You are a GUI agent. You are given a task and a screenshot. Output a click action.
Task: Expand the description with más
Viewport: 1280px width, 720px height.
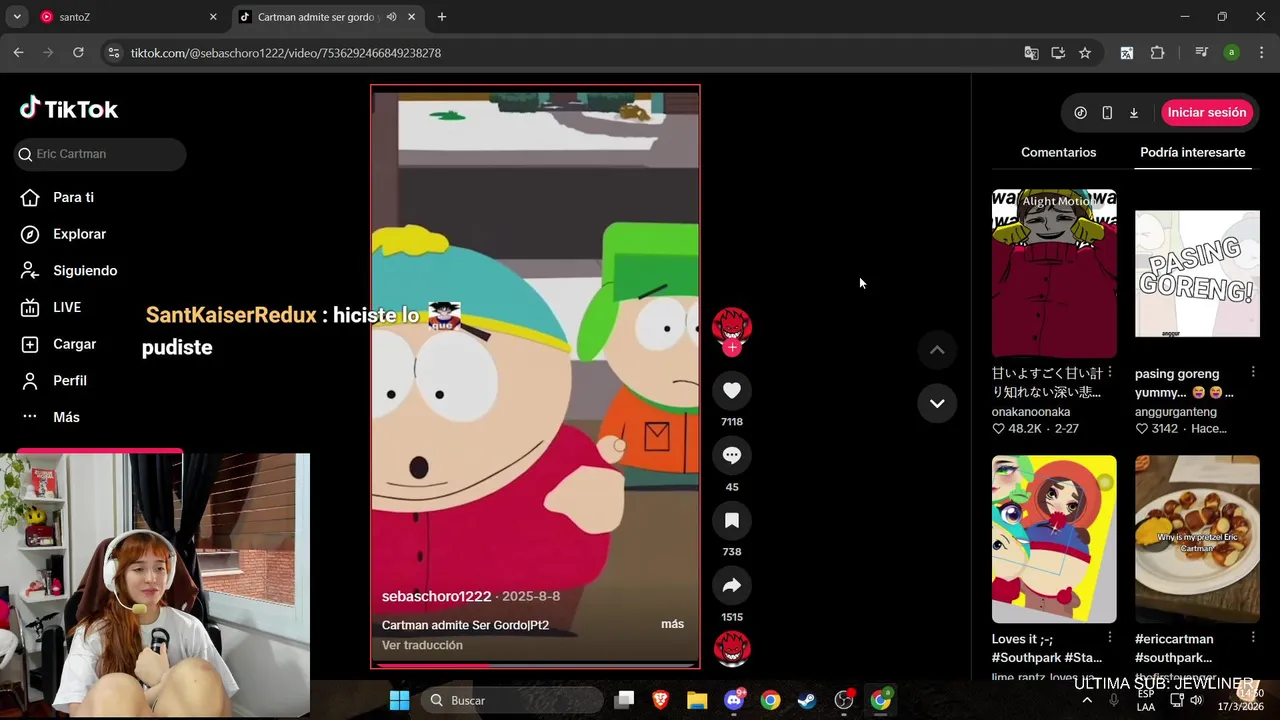click(672, 624)
